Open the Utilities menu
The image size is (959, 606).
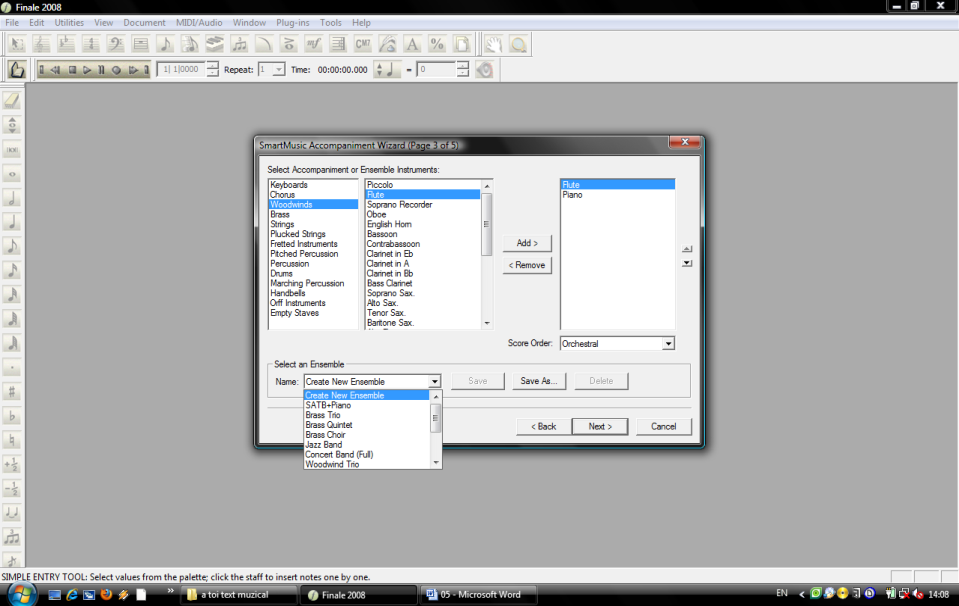(69, 23)
